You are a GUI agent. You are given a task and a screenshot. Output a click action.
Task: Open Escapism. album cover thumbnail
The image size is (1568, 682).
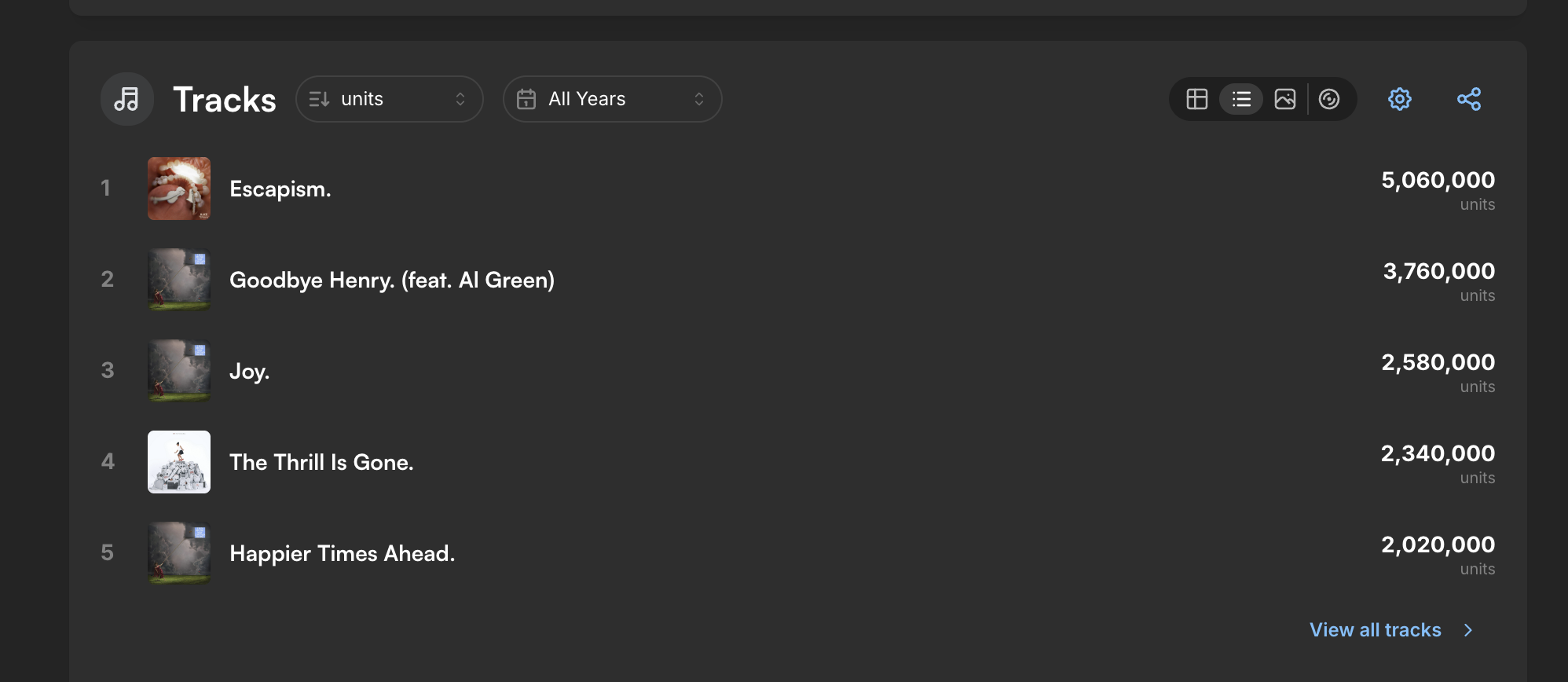point(179,189)
